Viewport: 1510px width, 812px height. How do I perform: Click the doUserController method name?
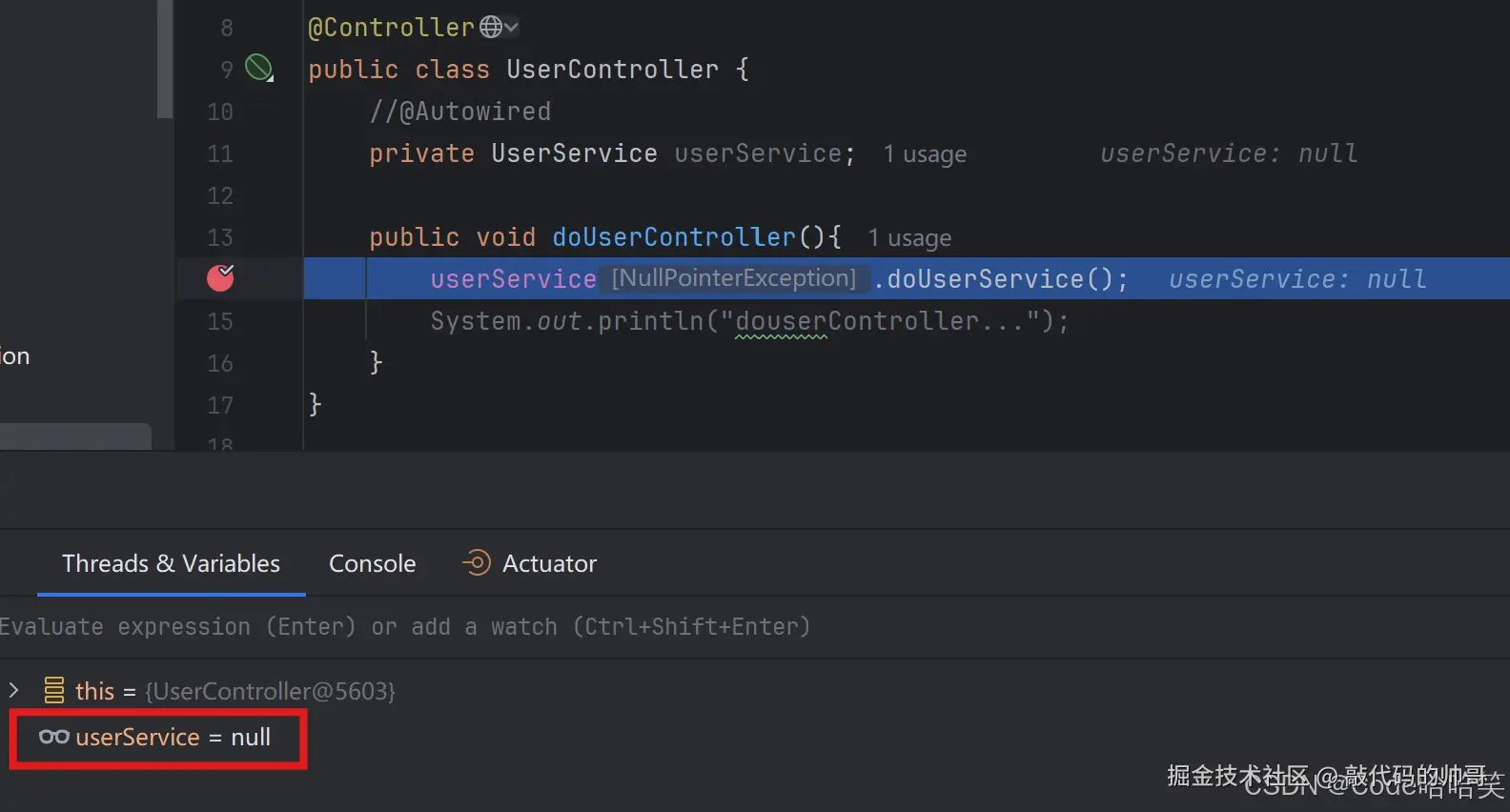[x=674, y=236]
